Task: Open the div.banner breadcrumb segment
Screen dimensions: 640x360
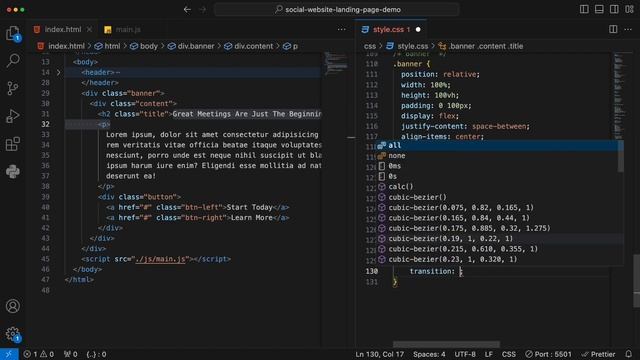Action: 191,46
